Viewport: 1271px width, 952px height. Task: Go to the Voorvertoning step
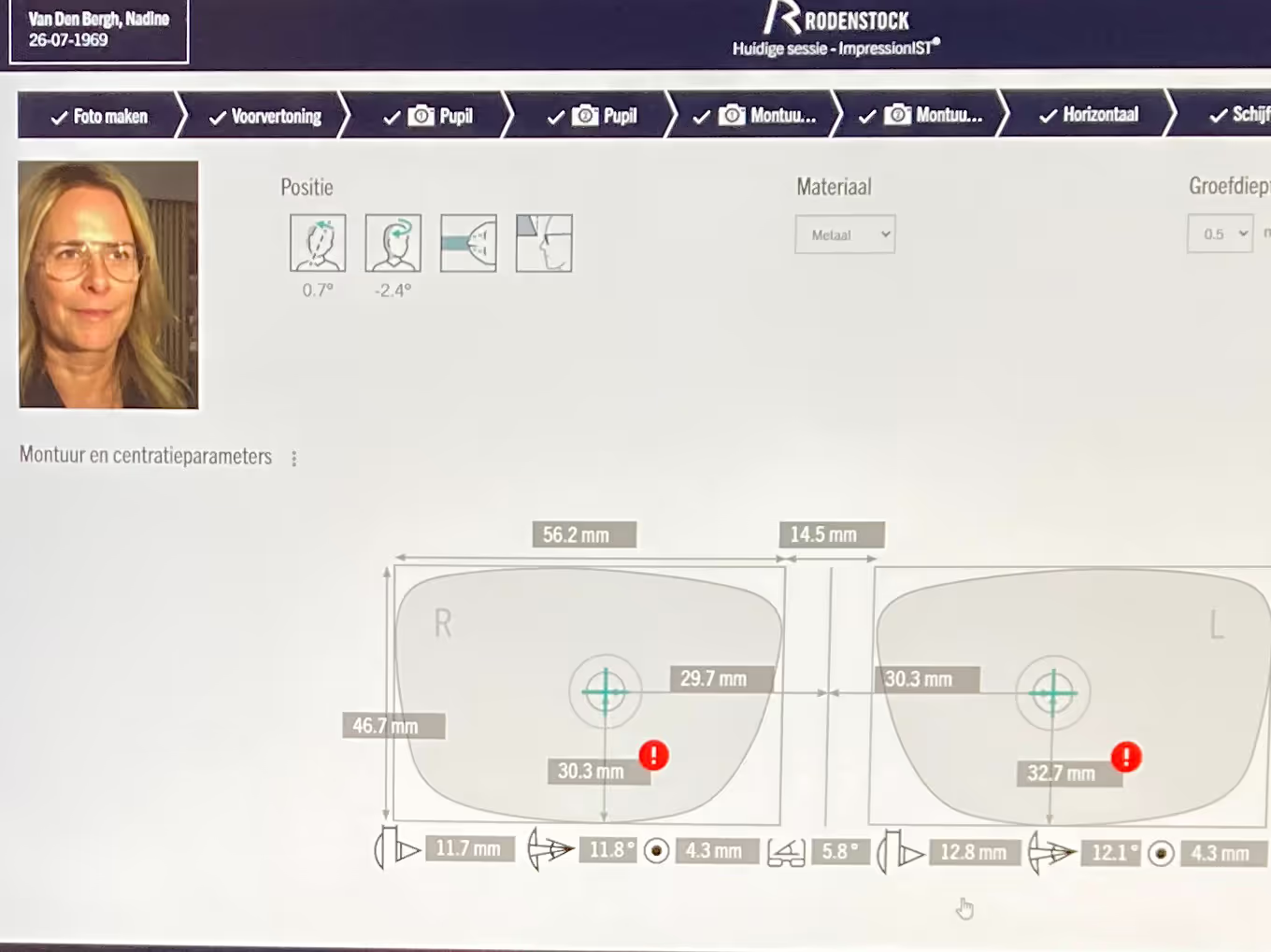pyautogui.click(x=264, y=116)
